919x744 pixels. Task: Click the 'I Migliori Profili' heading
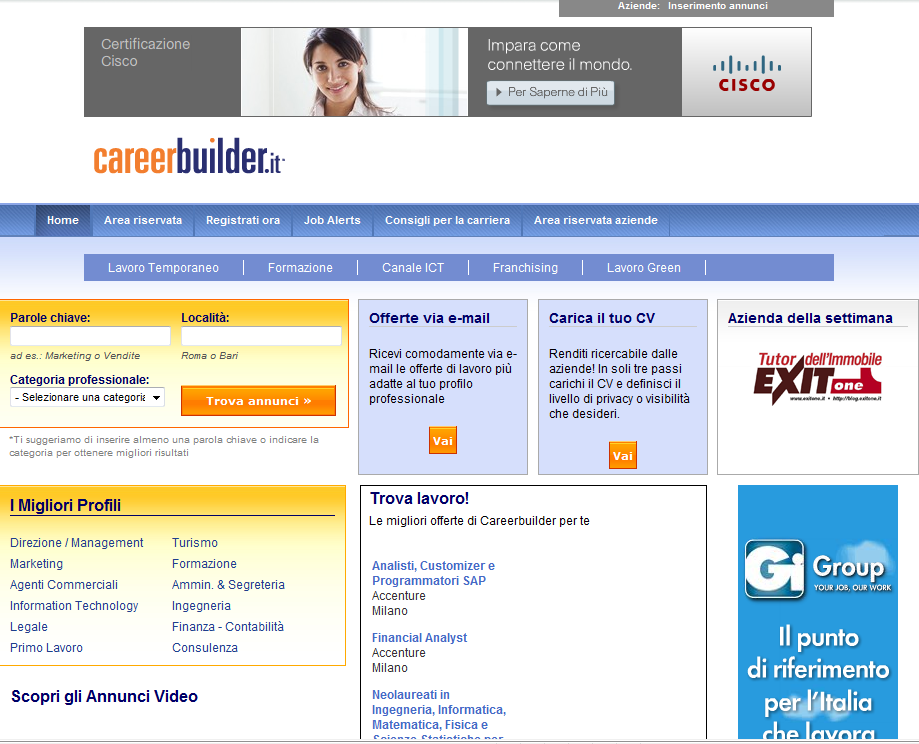[x=65, y=505]
